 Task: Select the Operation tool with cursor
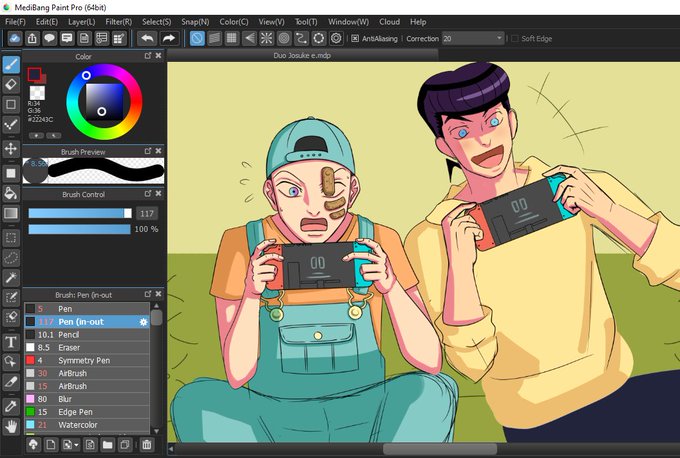click(11, 362)
